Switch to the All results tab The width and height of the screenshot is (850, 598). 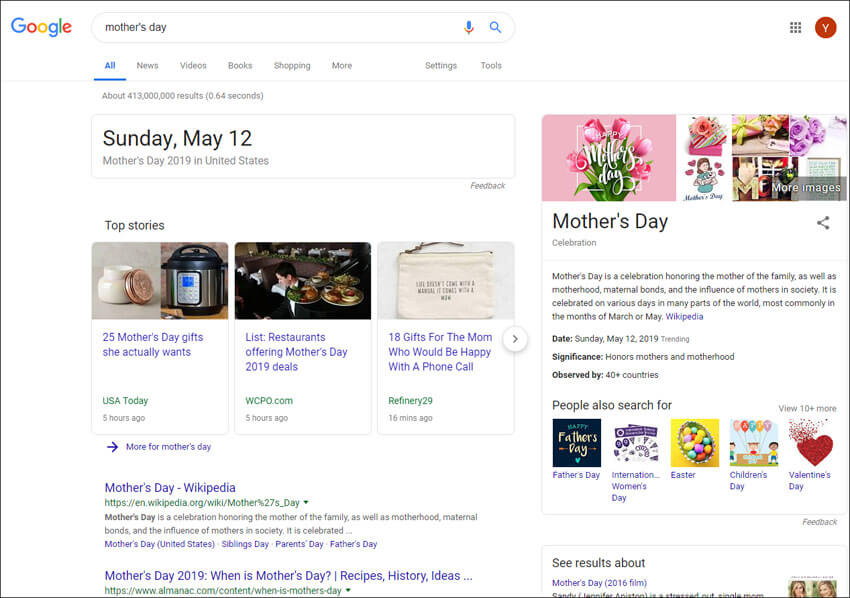[110, 66]
